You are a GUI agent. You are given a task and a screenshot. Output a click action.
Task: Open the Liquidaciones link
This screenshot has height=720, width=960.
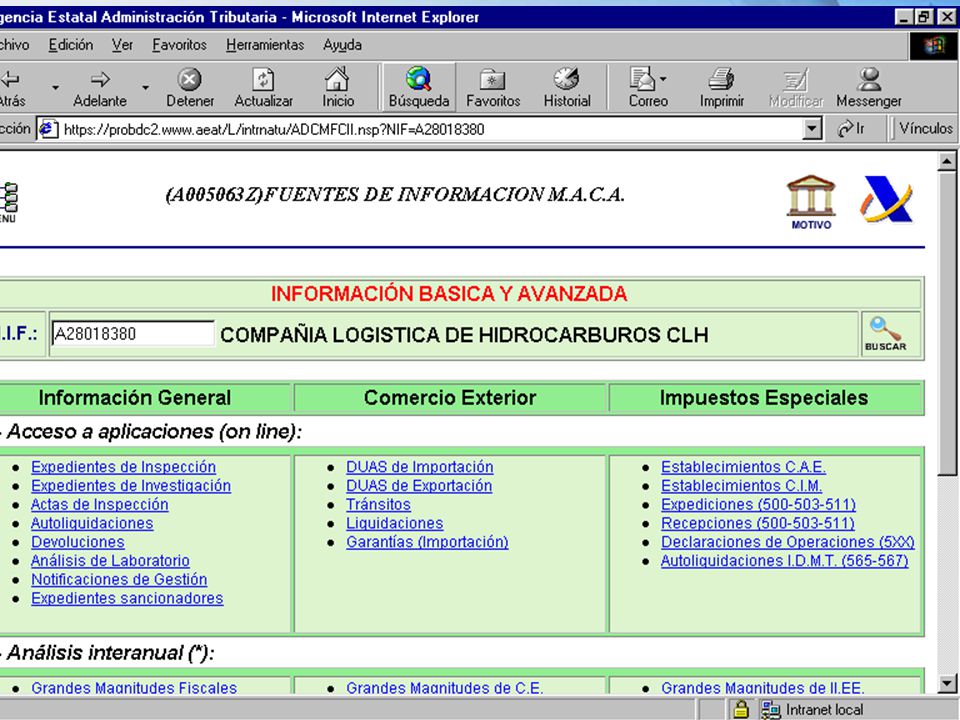pyautogui.click(x=394, y=523)
